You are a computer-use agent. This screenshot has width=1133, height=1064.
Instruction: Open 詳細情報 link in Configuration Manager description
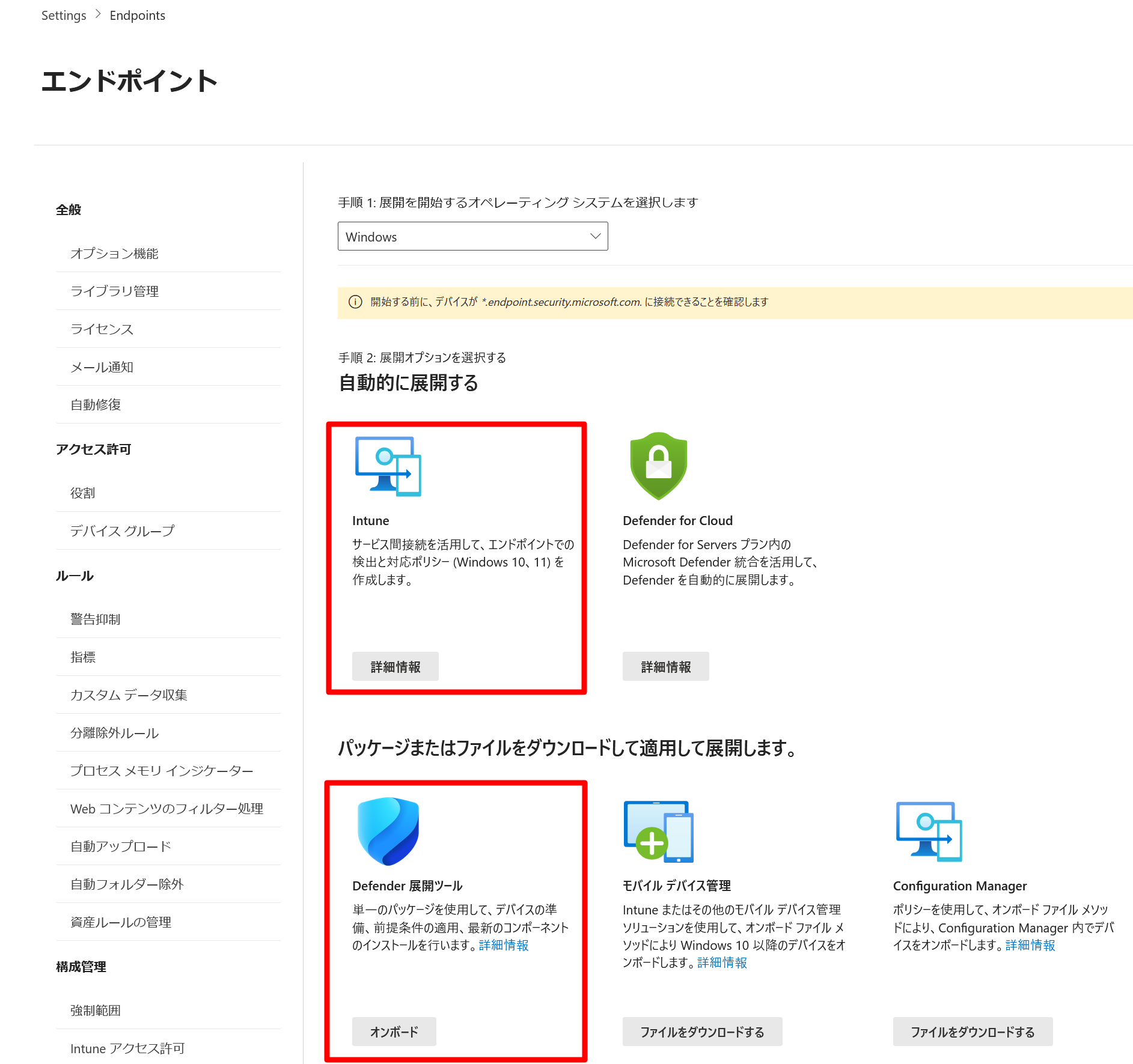pyautogui.click(x=1030, y=946)
